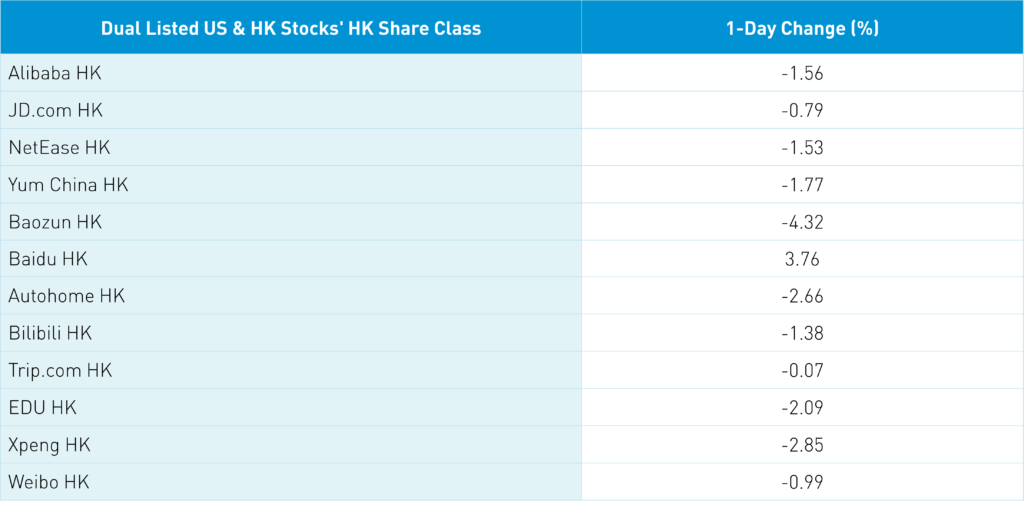Click the -2.85 value for Xpeng
1024x505 pixels.
click(802, 444)
